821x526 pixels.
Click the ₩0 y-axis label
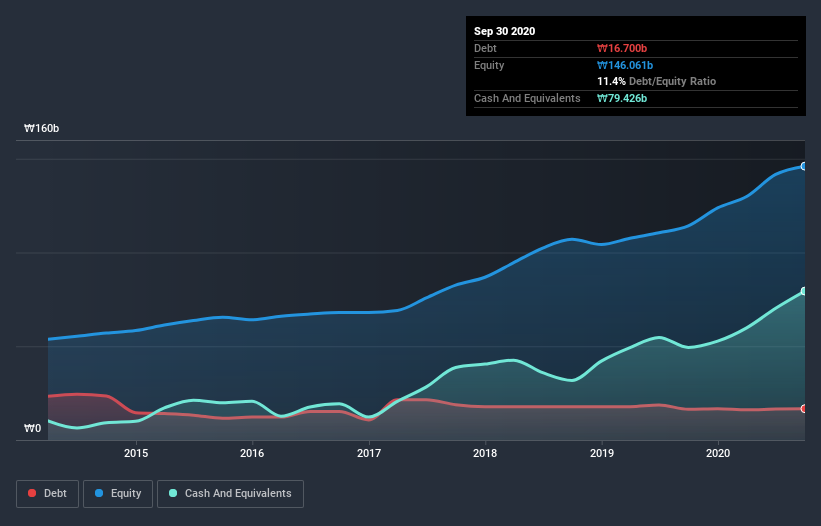click(32, 428)
